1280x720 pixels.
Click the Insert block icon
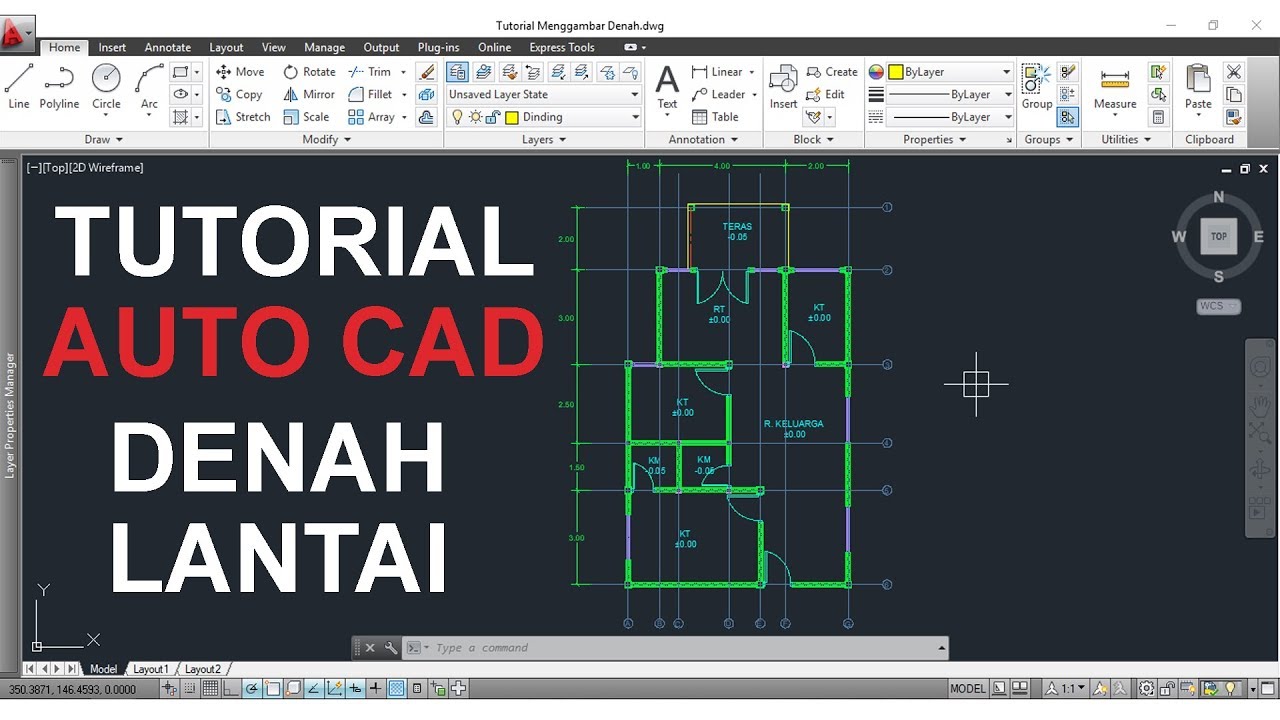click(x=783, y=86)
